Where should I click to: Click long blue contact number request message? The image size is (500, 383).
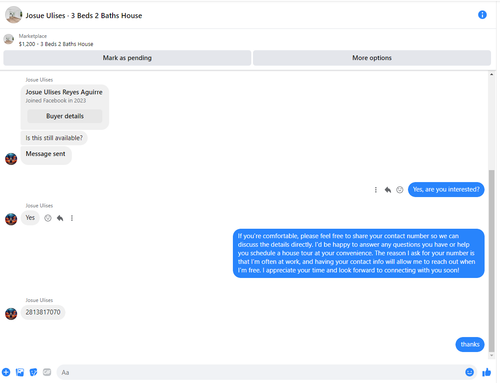tap(358, 253)
